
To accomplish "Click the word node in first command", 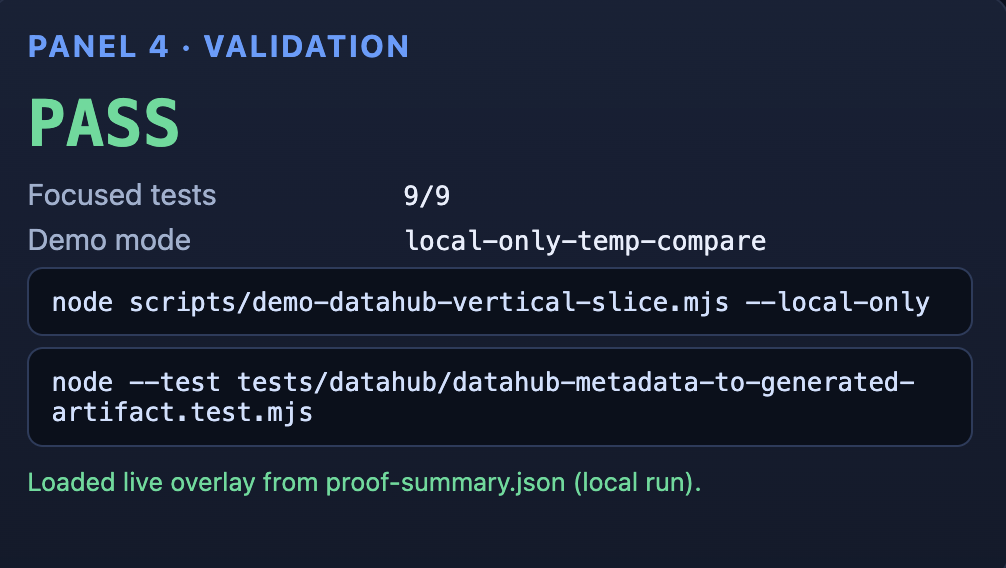I will 82,302.
